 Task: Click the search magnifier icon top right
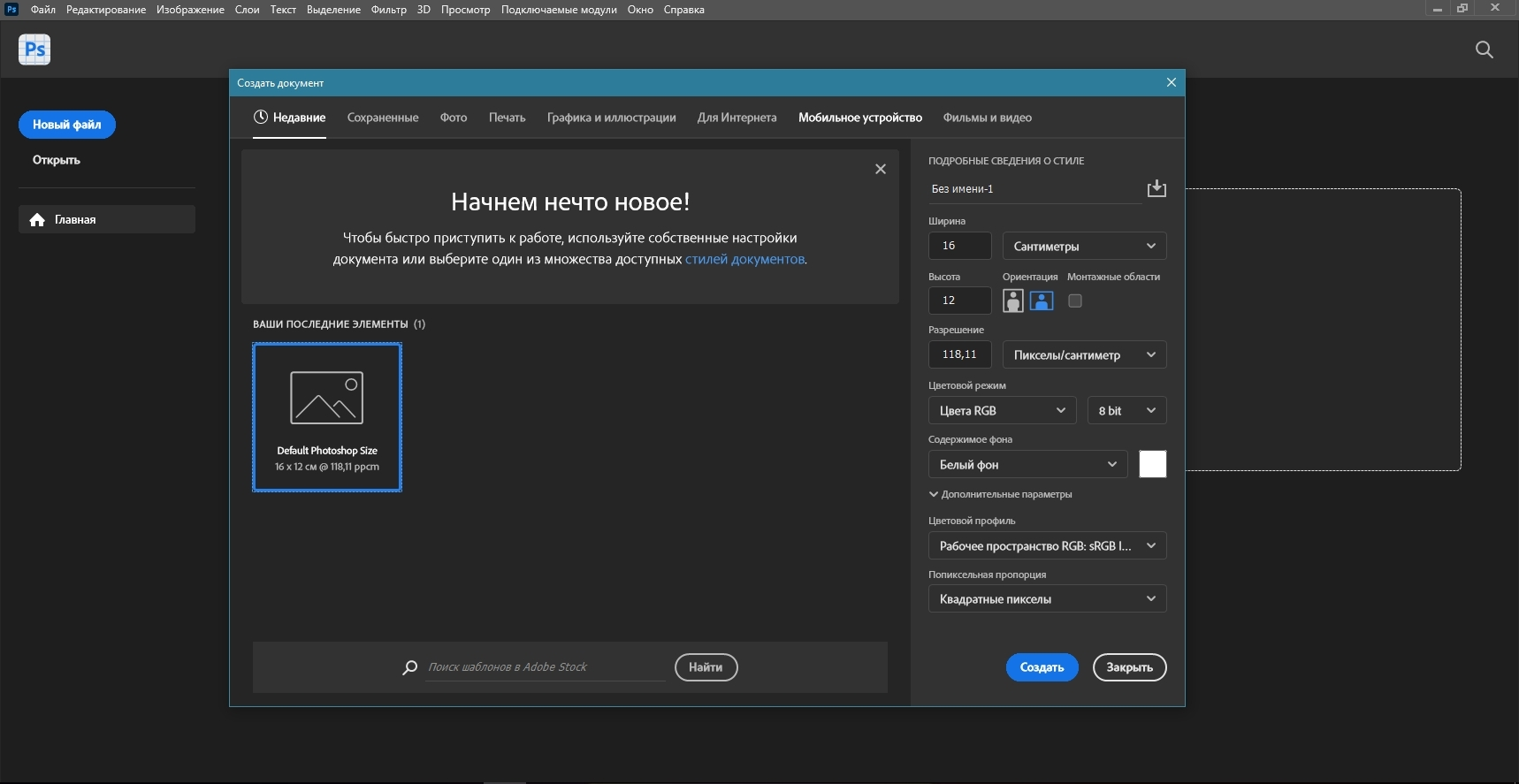tap(1484, 49)
